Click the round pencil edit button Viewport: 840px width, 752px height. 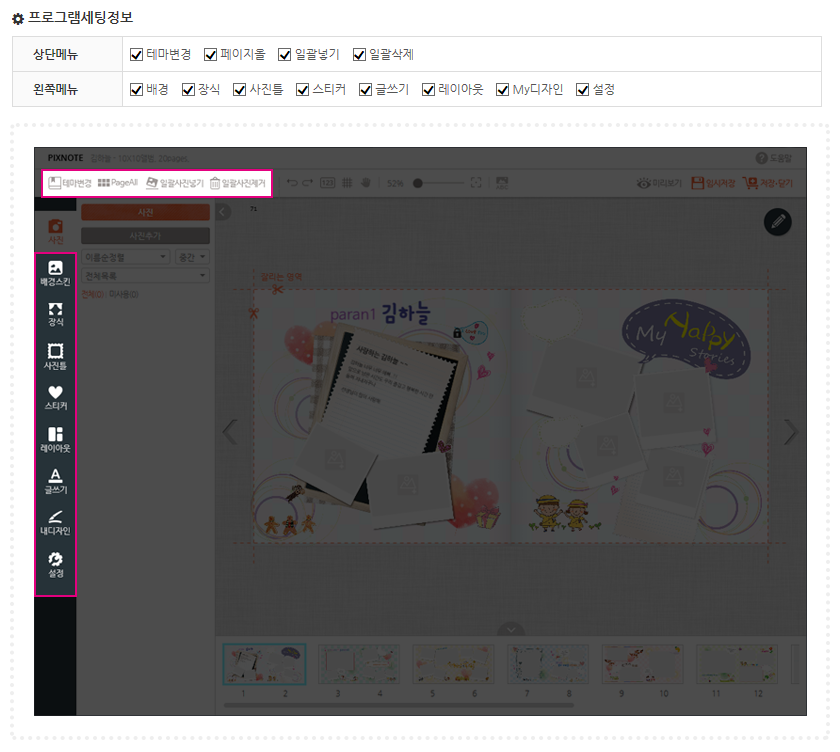tap(778, 222)
